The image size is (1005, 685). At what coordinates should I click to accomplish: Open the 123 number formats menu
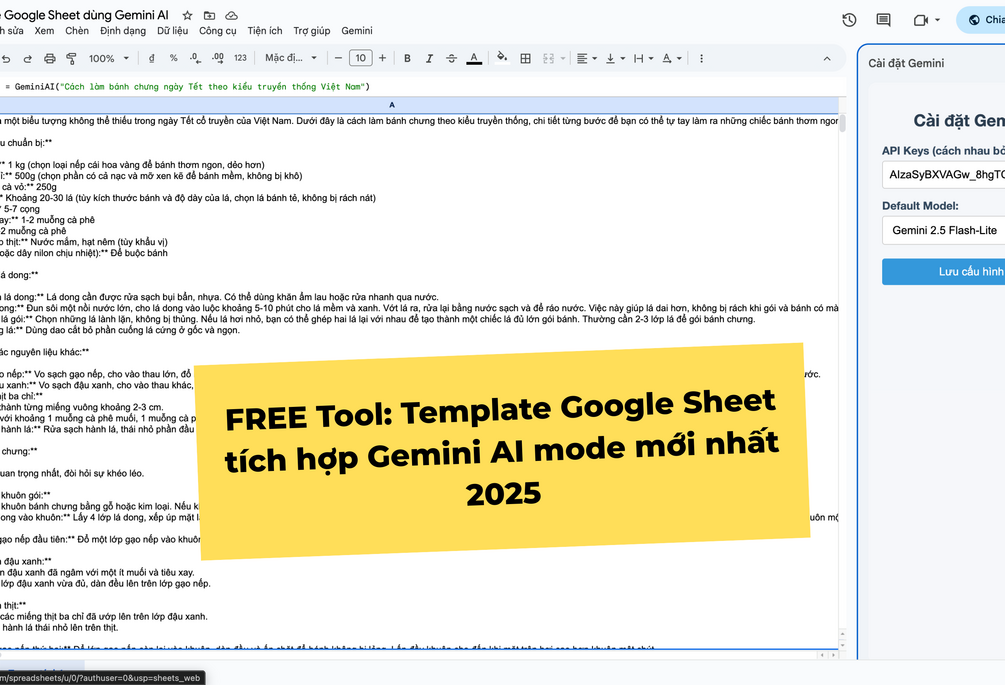click(240, 58)
